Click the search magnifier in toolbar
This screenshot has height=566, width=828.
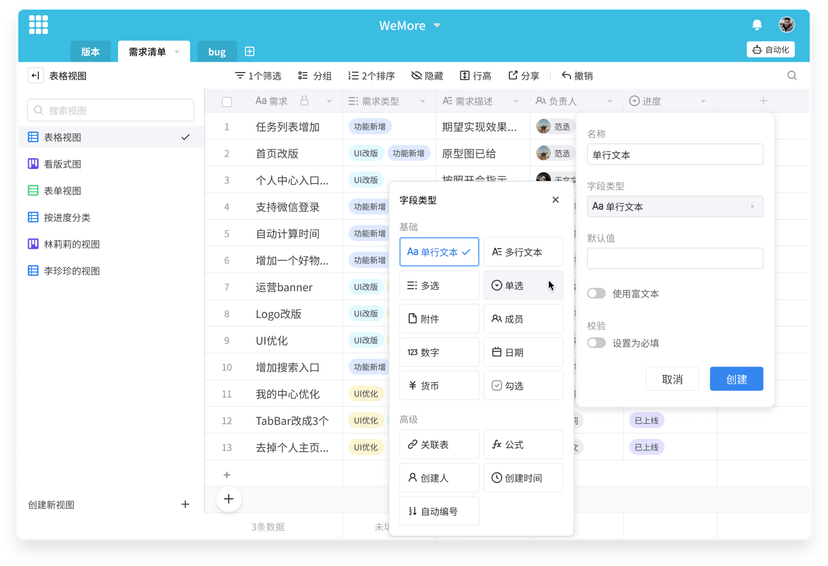(792, 76)
